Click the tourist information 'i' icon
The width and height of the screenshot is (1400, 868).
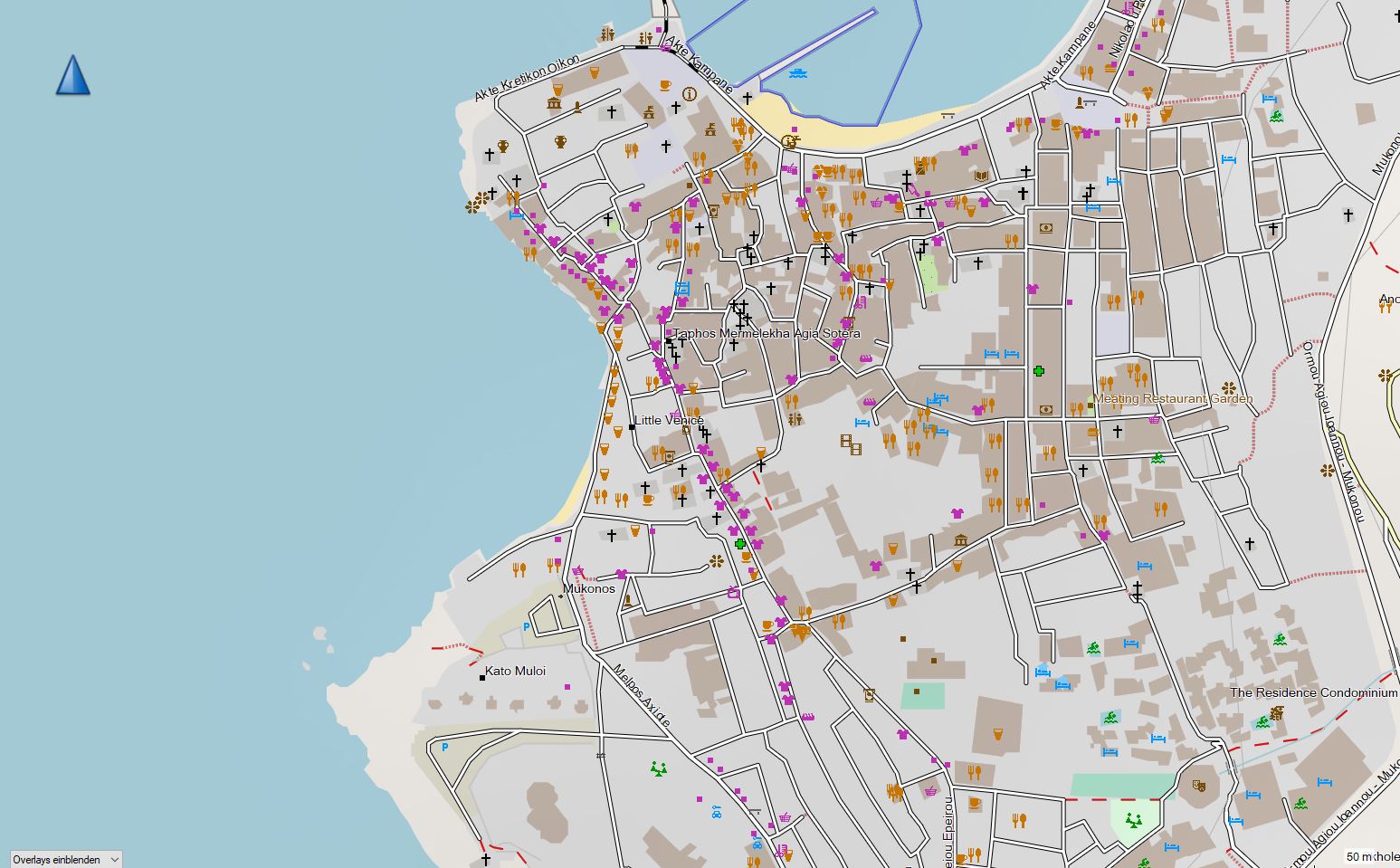pos(690,93)
